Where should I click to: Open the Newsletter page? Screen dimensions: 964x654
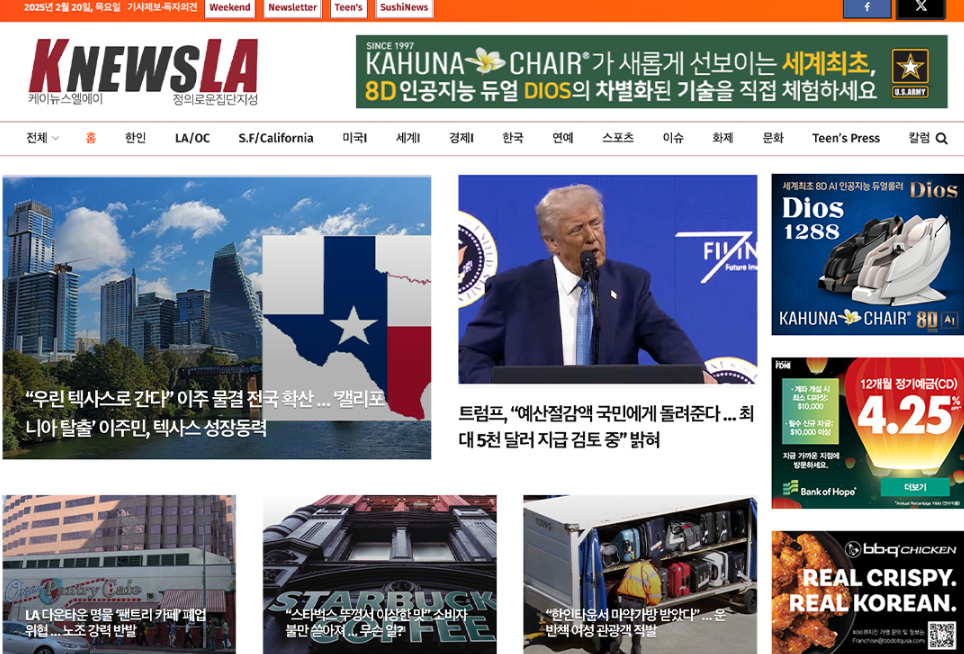point(291,8)
